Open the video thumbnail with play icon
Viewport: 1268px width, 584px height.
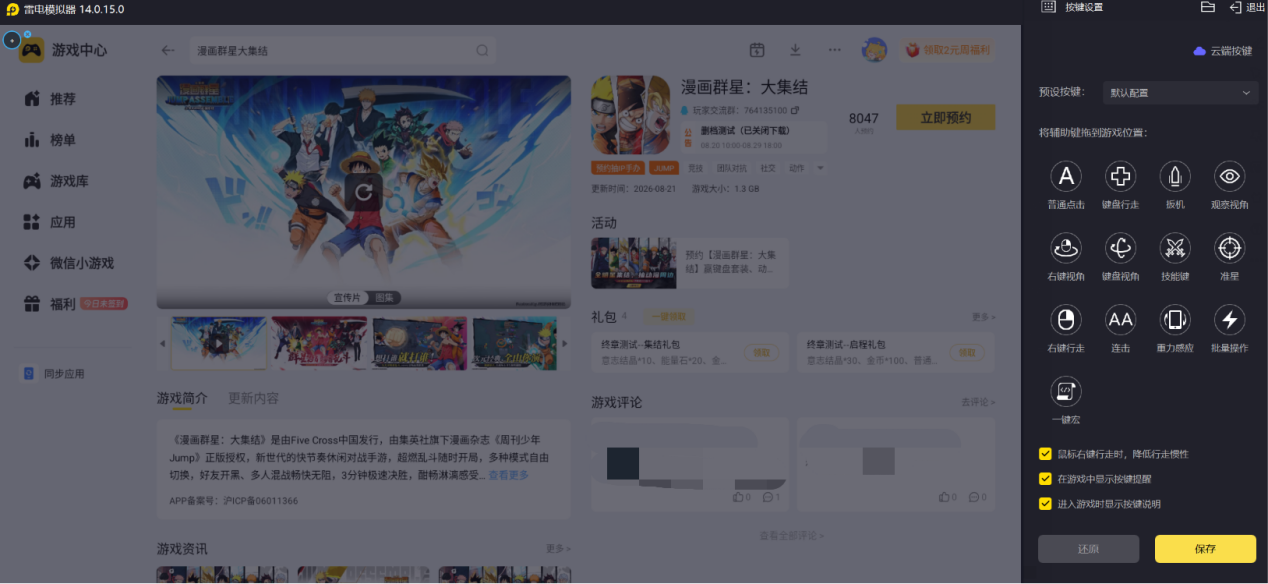[x=219, y=343]
